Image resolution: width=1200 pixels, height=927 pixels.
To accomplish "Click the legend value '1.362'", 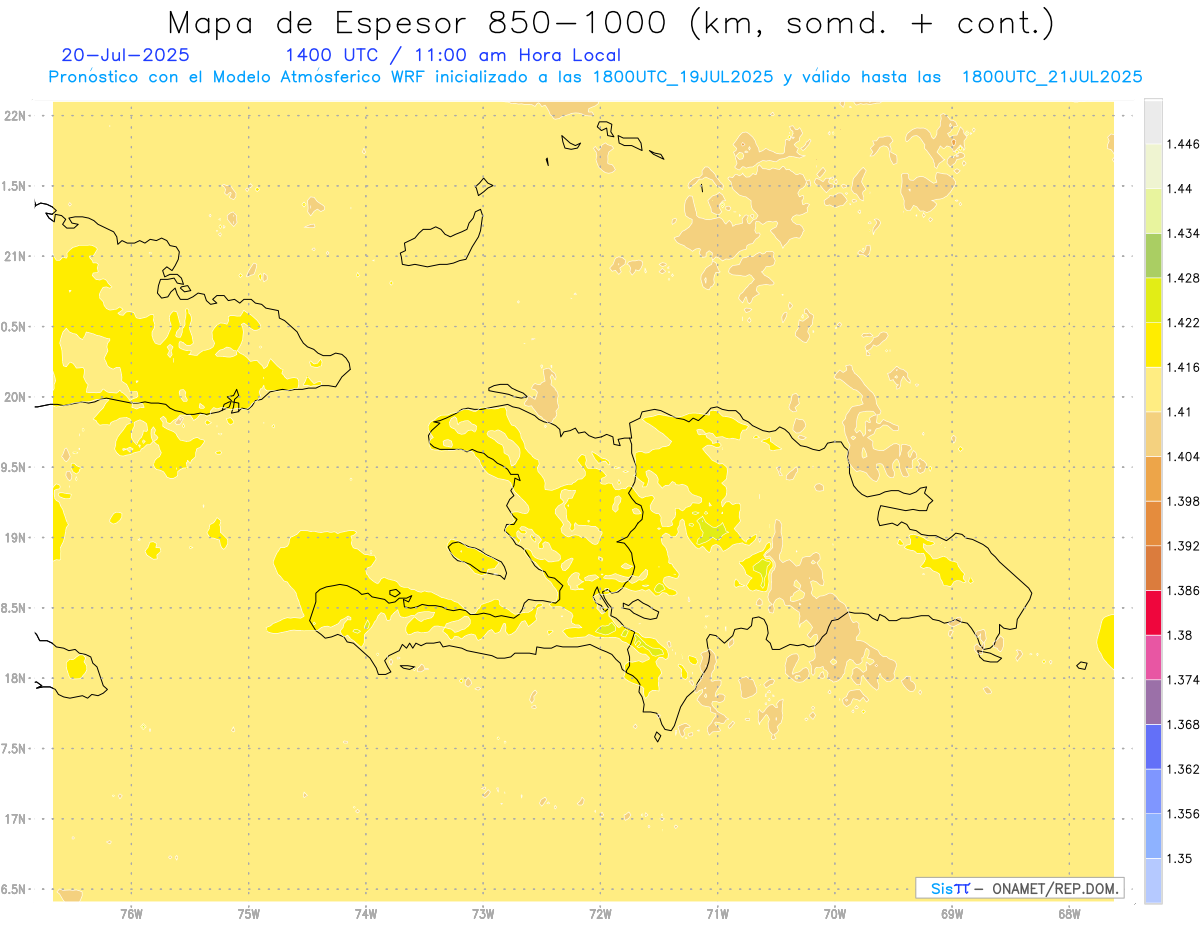I will pos(1183,769).
